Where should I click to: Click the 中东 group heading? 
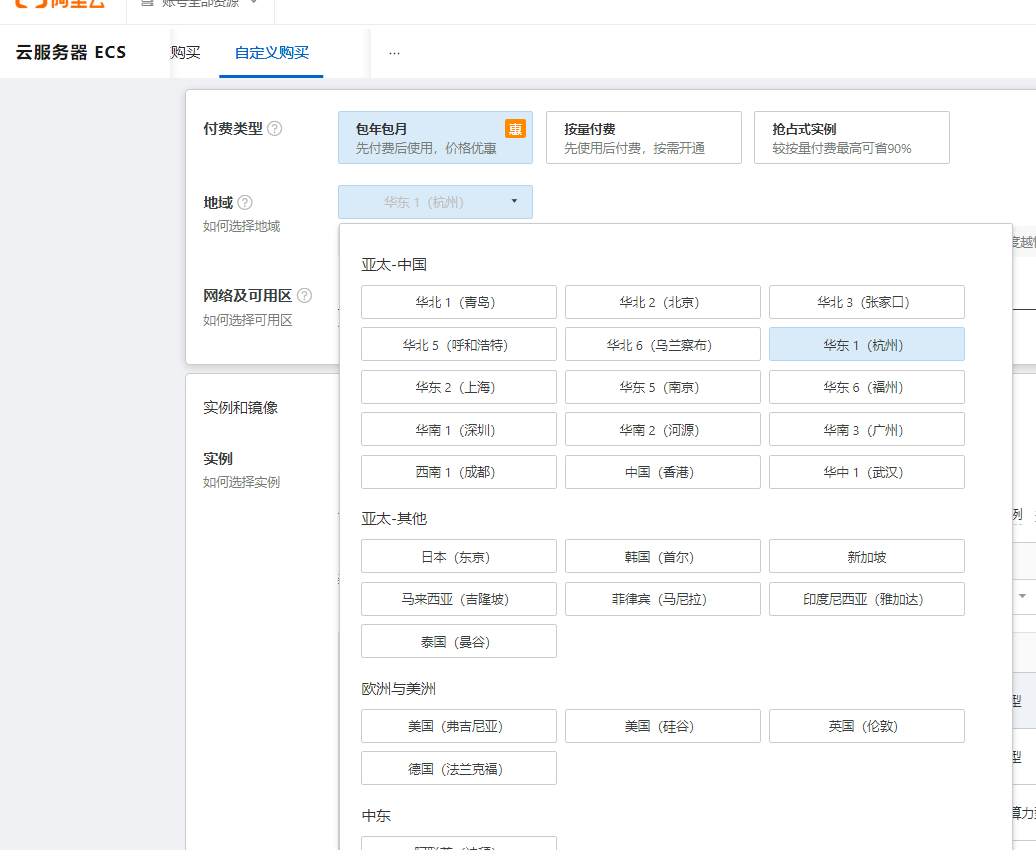pos(376,816)
